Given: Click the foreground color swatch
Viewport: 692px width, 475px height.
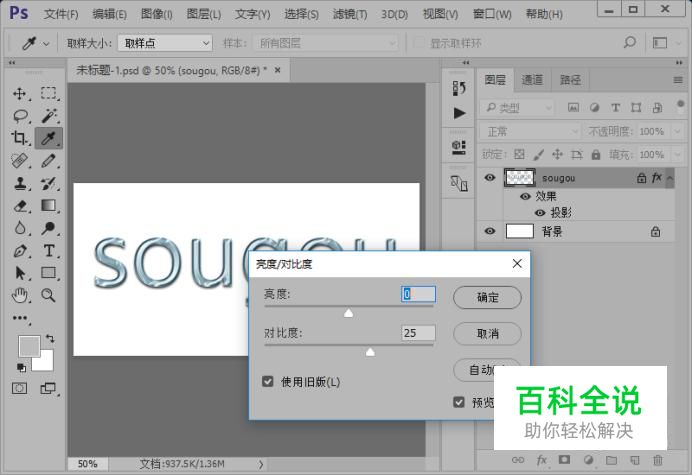Looking at the screenshot, I should (29, 346).
